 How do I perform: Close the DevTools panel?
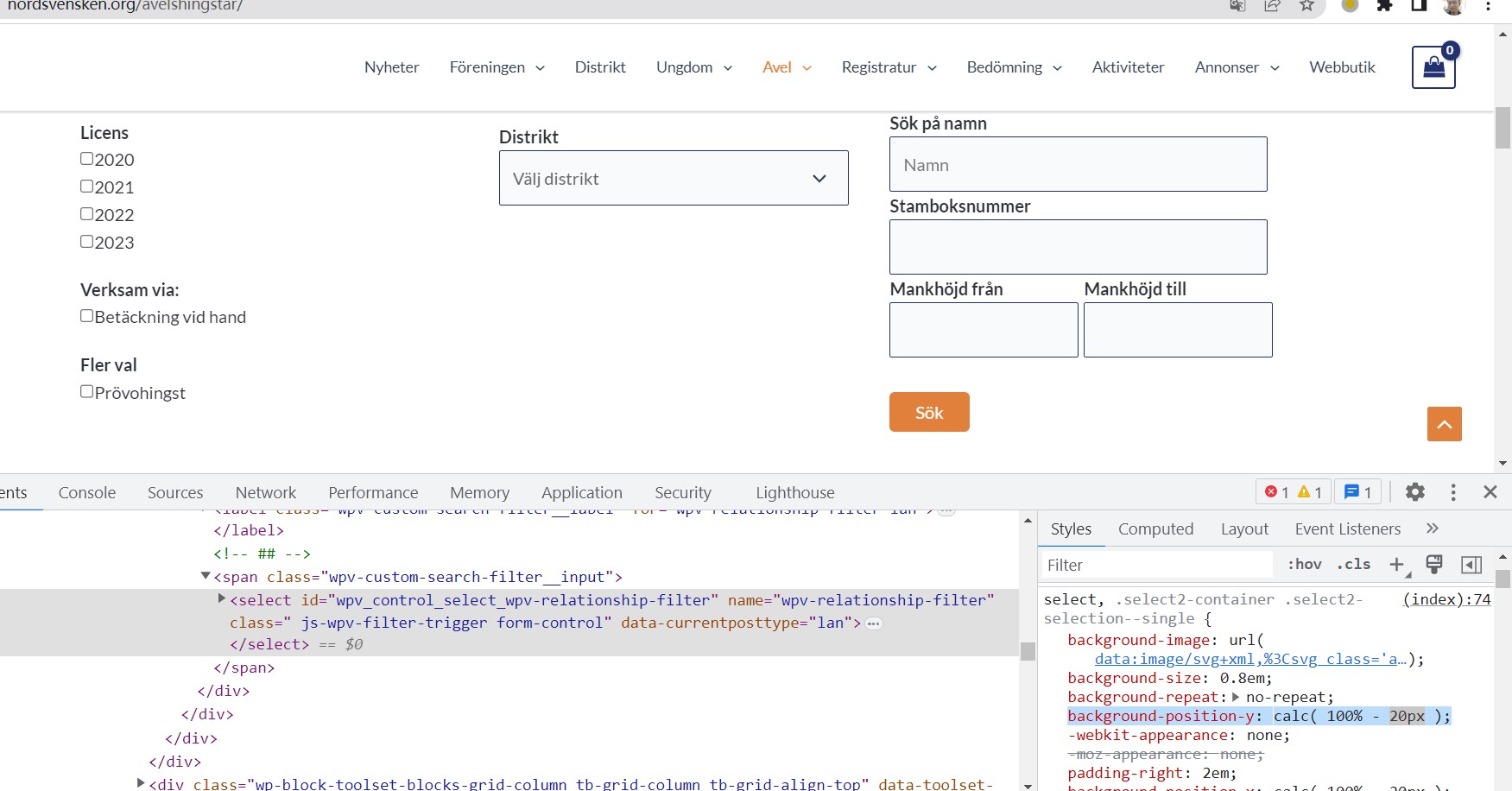pyautogui.click(x=1490, y=491)
